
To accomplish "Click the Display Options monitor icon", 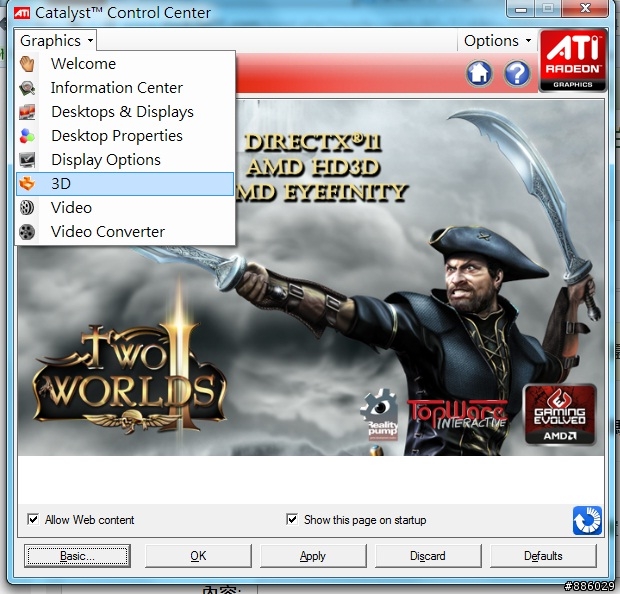I will click(x=27, y=160).
